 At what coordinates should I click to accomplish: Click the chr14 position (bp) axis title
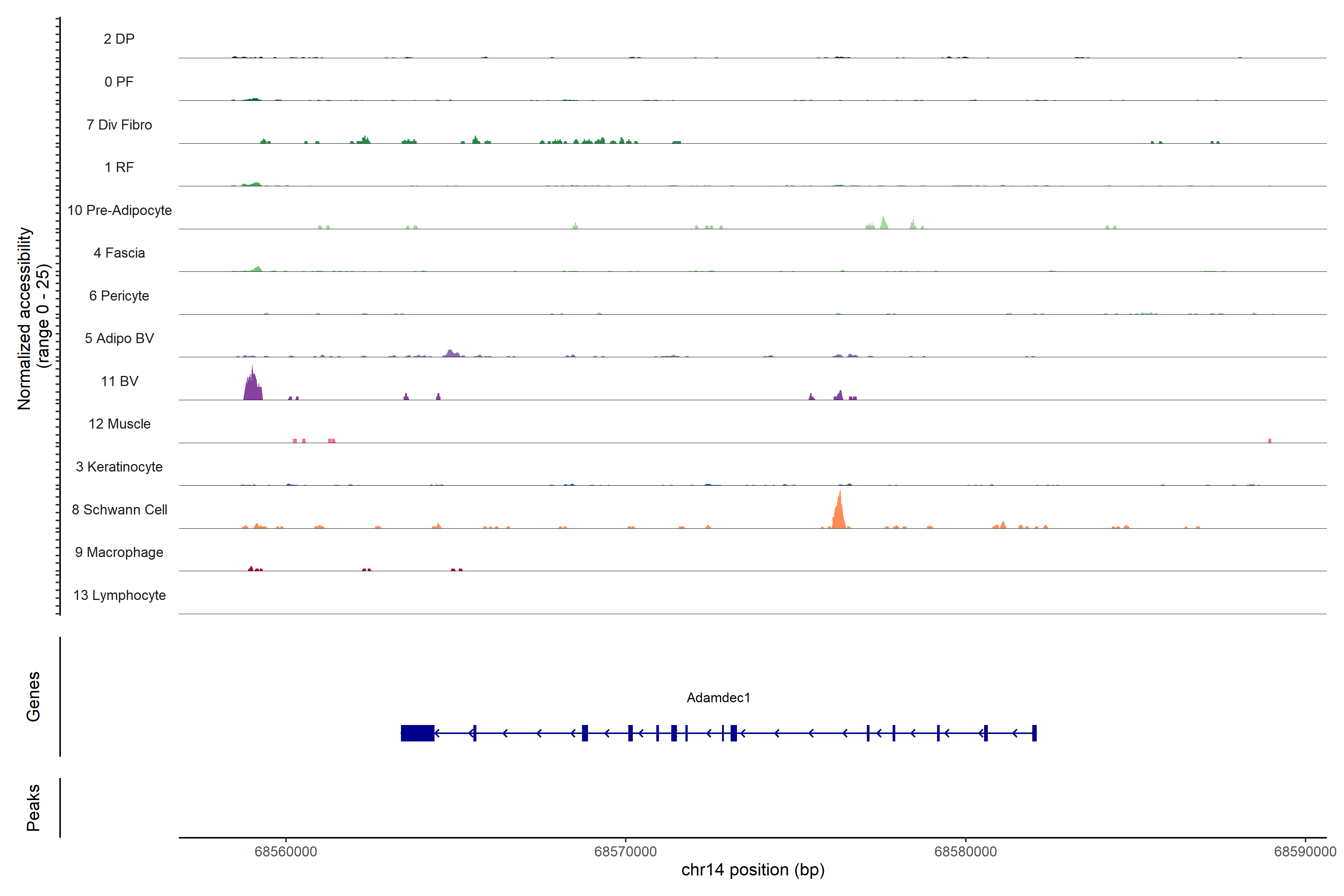753,870
